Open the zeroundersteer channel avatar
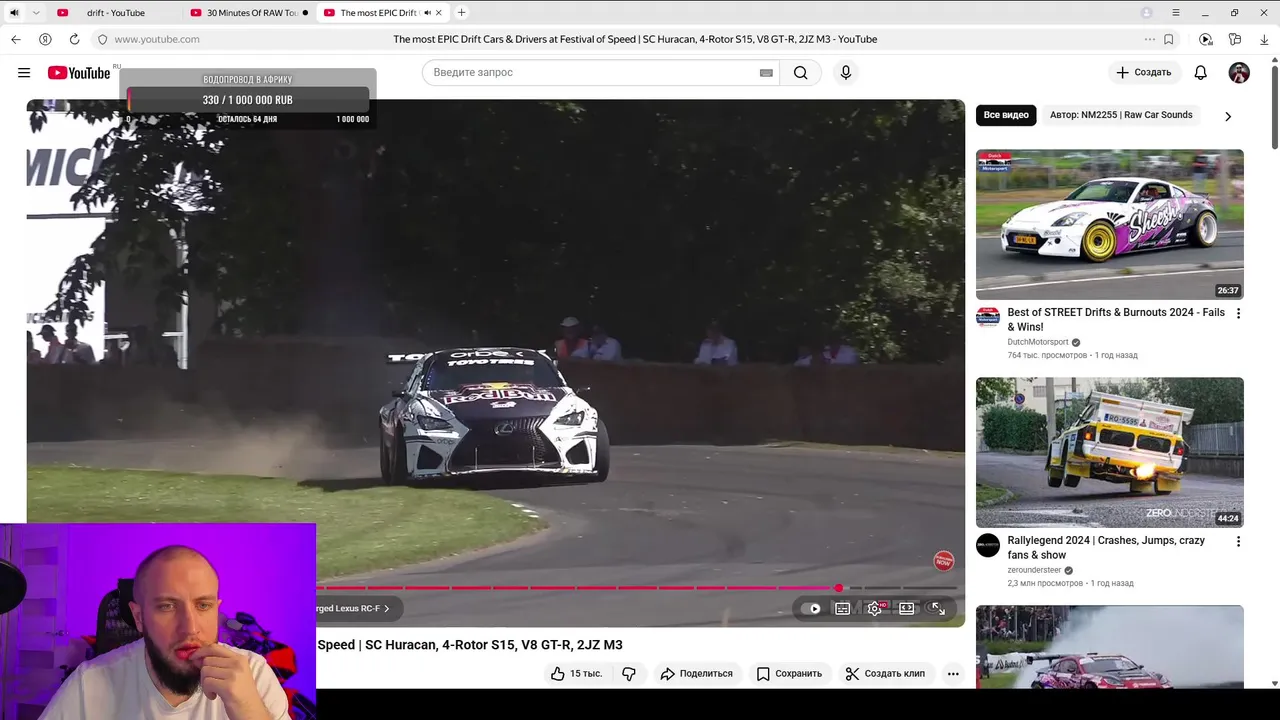The image size is (1280, 720). [x=988, y=546]
